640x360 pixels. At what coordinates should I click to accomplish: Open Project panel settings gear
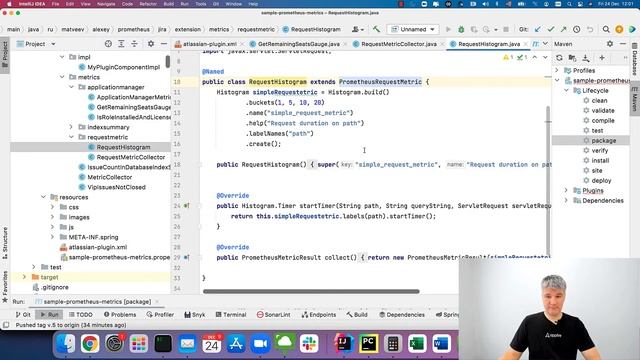pos(151,44)
